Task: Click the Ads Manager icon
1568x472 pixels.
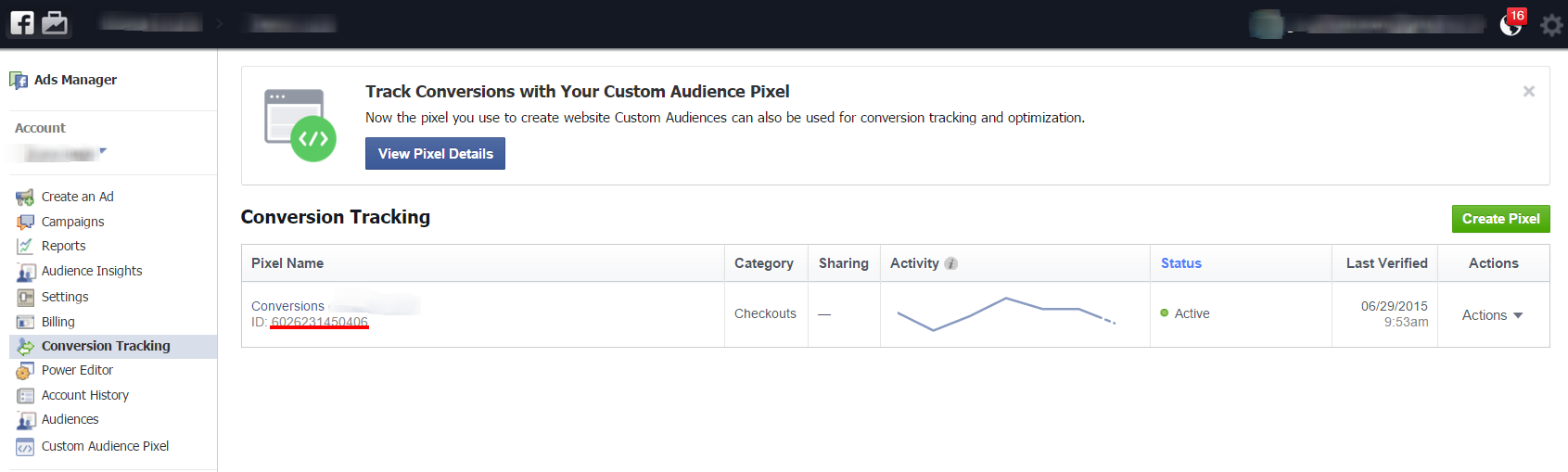Action: click(19, 81)
